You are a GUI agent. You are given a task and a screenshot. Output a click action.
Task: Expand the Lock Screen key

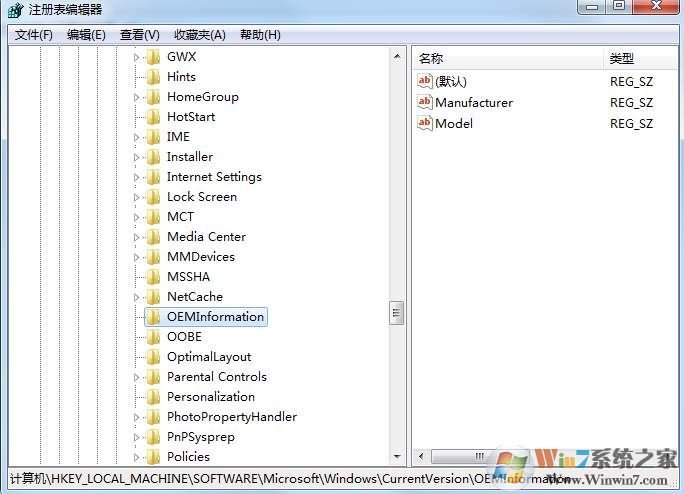(137, 197)
